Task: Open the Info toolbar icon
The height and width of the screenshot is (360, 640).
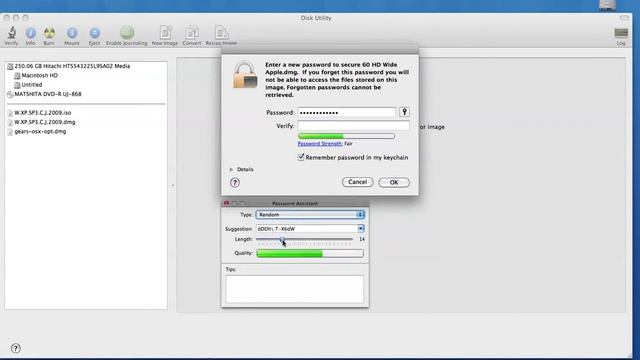Action: coord(31,35)
